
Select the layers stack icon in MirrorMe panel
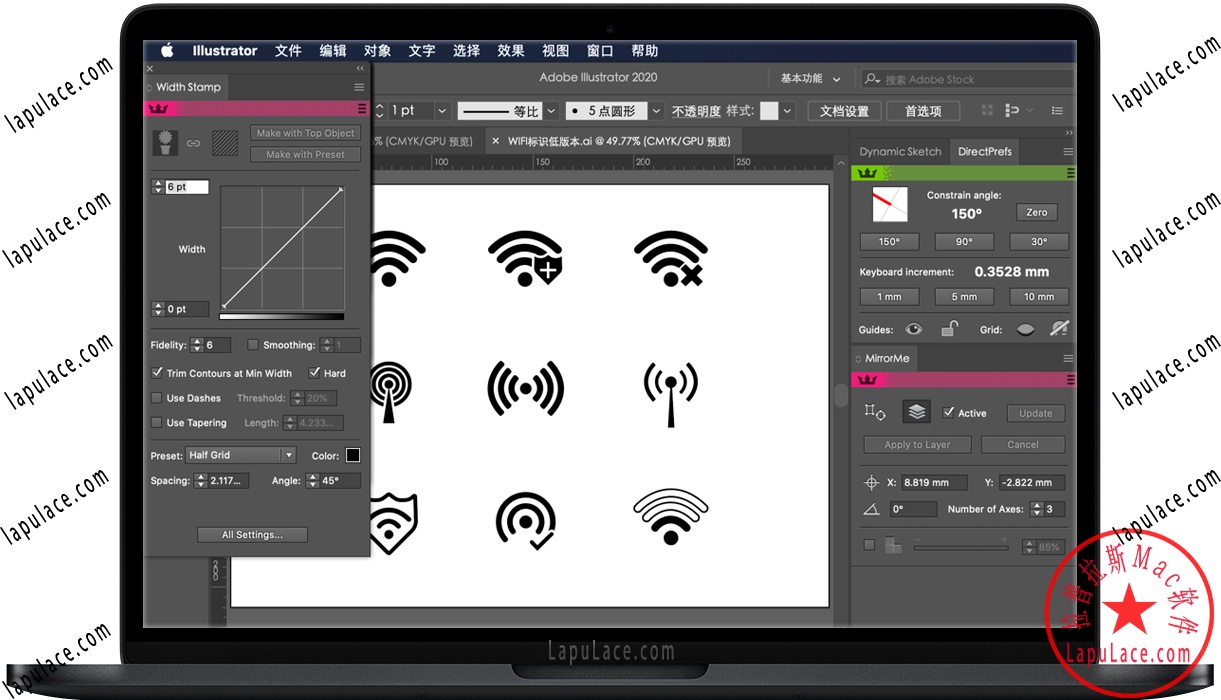pyautogui.click(x=917, y=410)
